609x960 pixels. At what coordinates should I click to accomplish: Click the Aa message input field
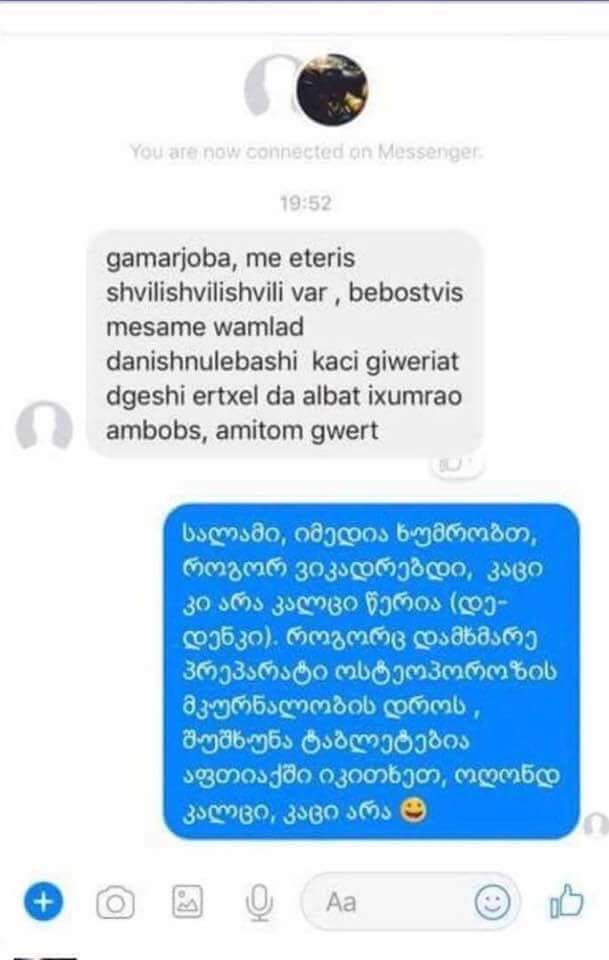410,902
